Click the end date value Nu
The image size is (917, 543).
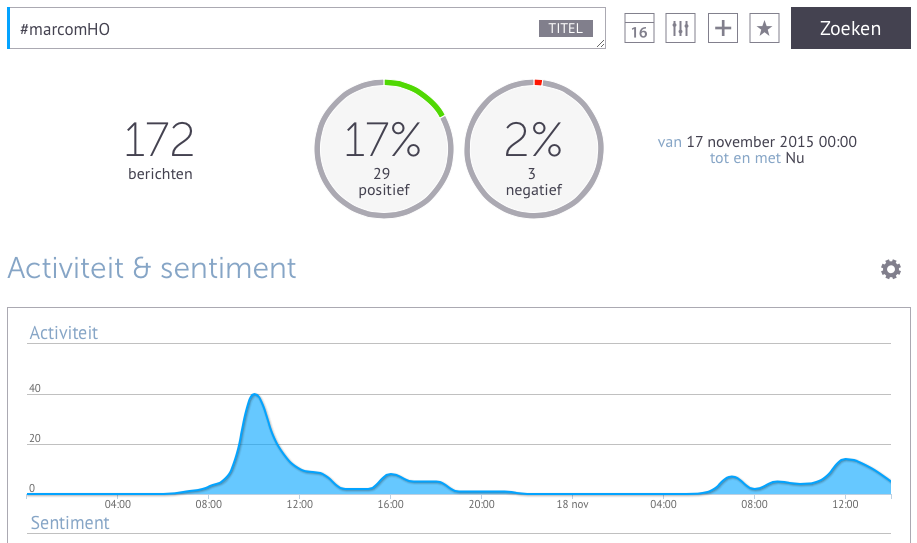(x=795, y=158)
